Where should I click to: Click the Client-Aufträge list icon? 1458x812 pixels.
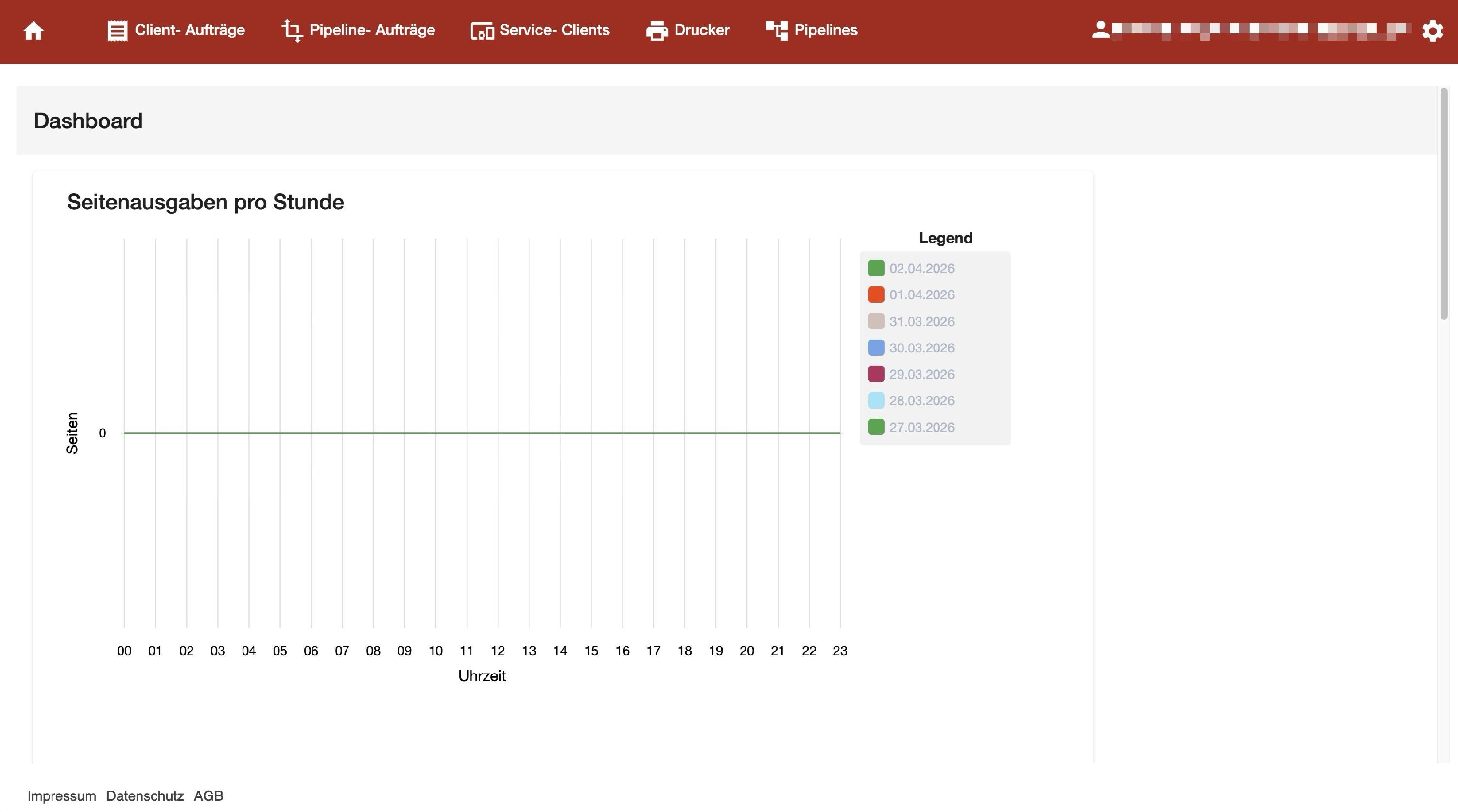tap(117, 31)
